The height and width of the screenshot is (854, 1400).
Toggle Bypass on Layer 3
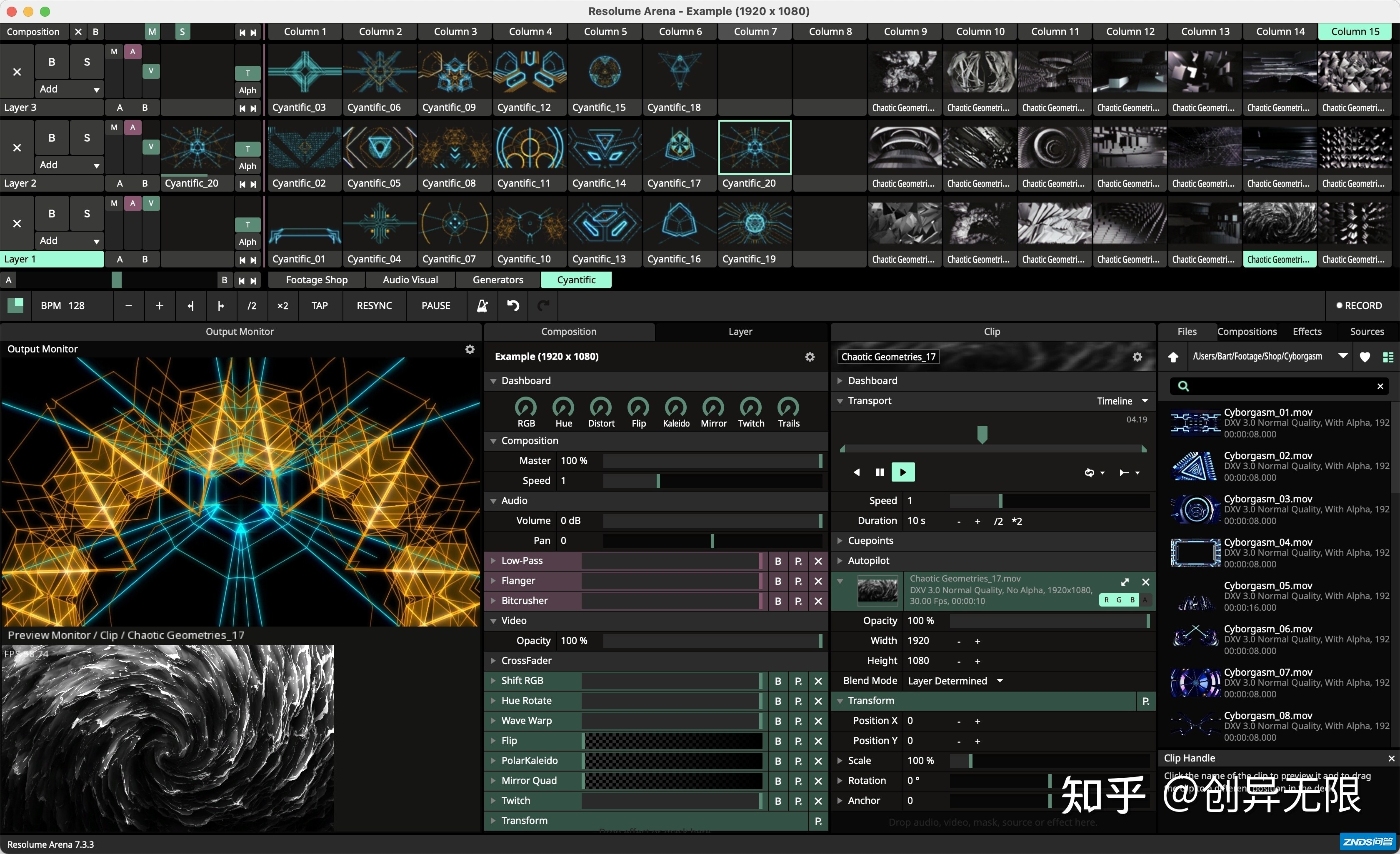coord(52,62)
